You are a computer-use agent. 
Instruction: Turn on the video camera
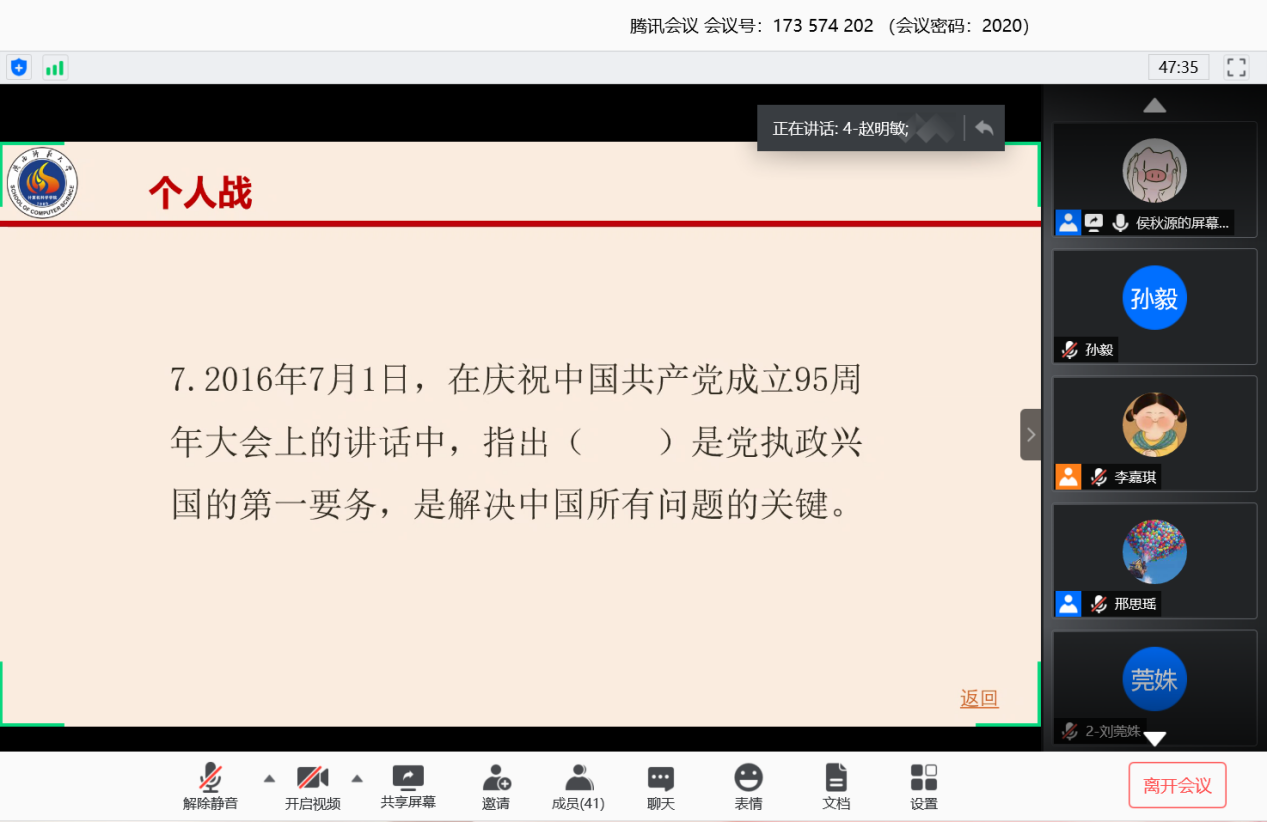[312, 787]
